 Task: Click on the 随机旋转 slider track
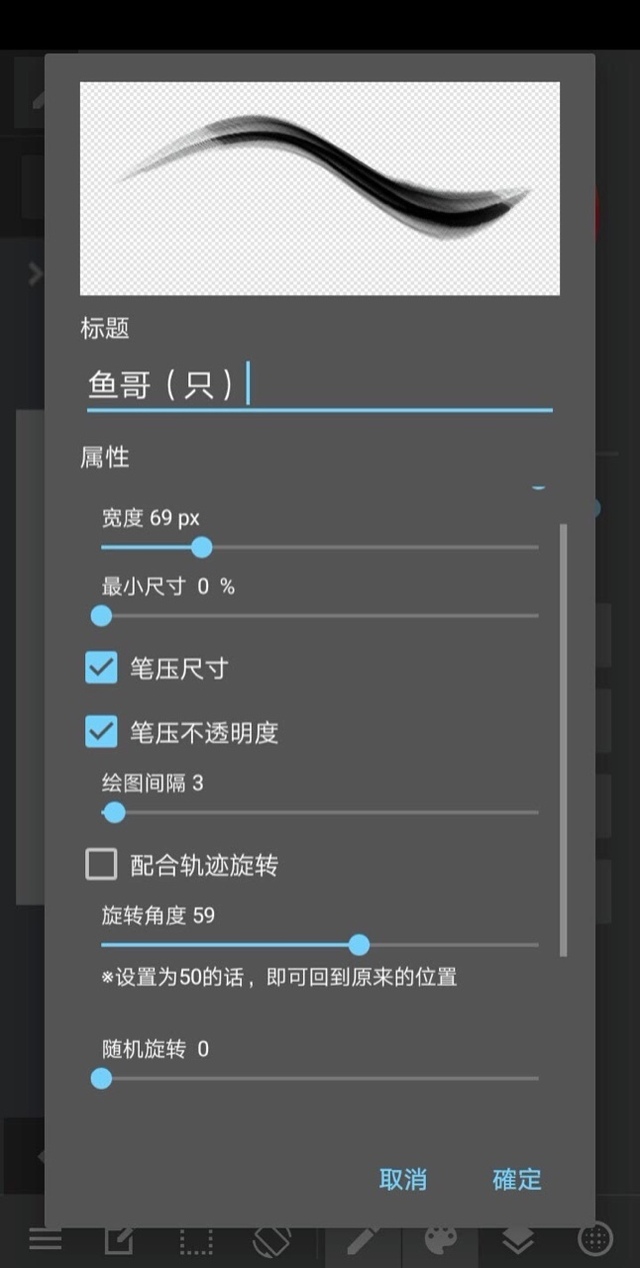coord(320,1078)
